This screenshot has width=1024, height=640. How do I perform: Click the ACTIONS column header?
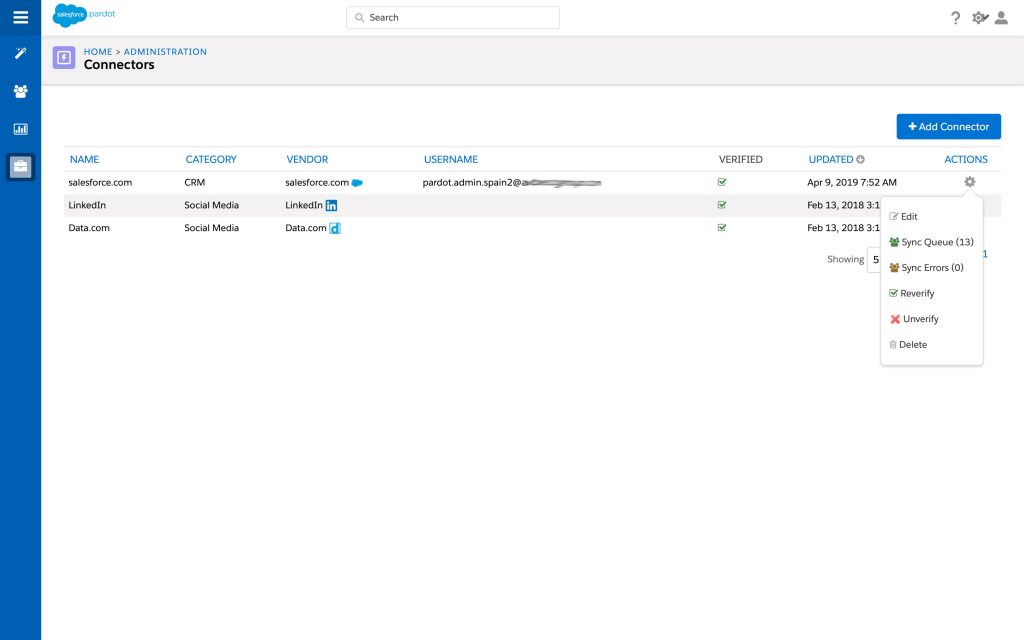point(966,159)
